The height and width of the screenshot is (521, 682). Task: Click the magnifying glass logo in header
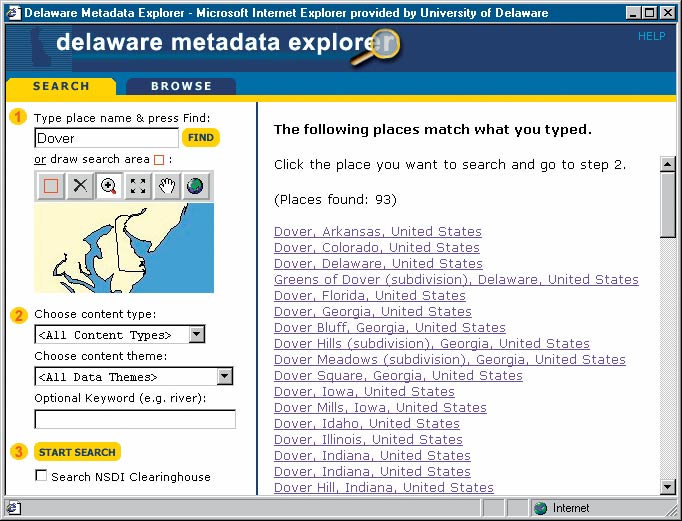pos(378,47)
